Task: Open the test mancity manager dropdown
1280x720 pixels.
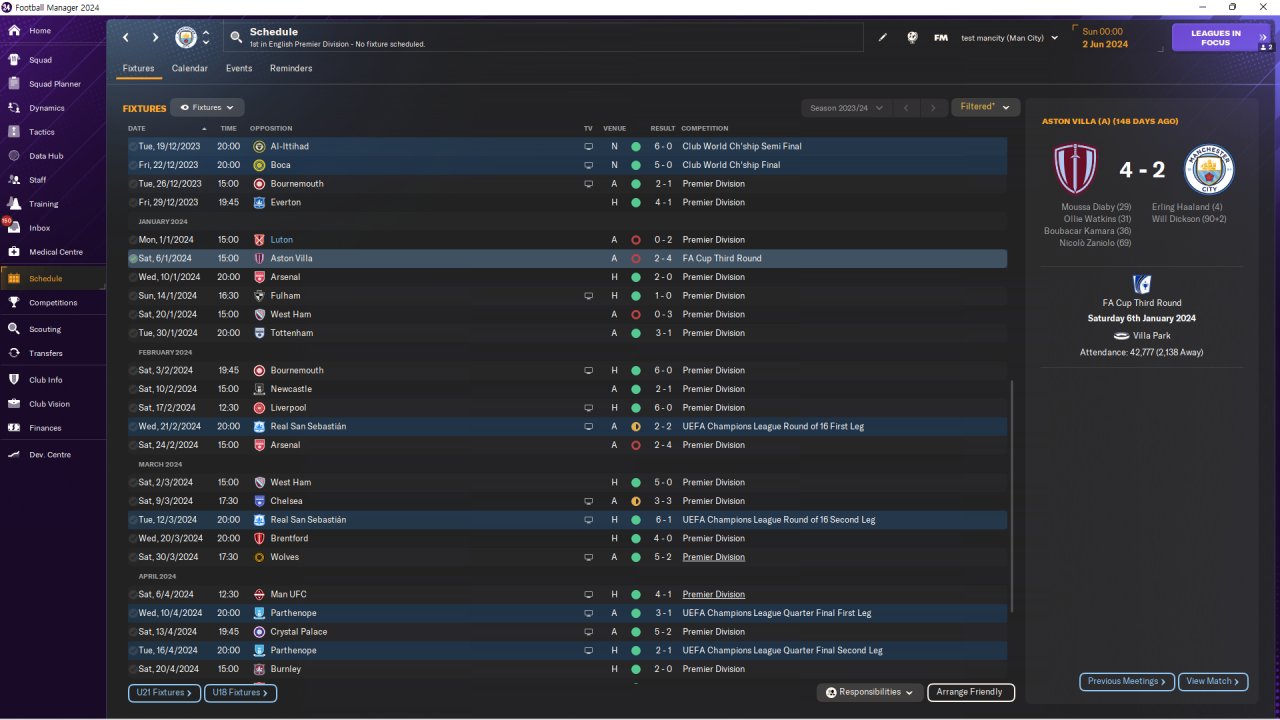Action: pos(1009,38)
